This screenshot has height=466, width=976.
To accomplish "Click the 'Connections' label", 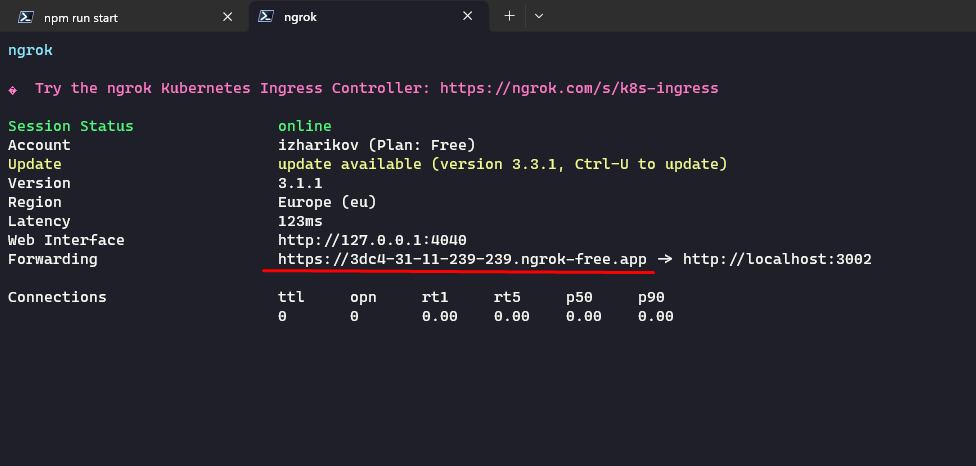I will [x=57, y=297].
